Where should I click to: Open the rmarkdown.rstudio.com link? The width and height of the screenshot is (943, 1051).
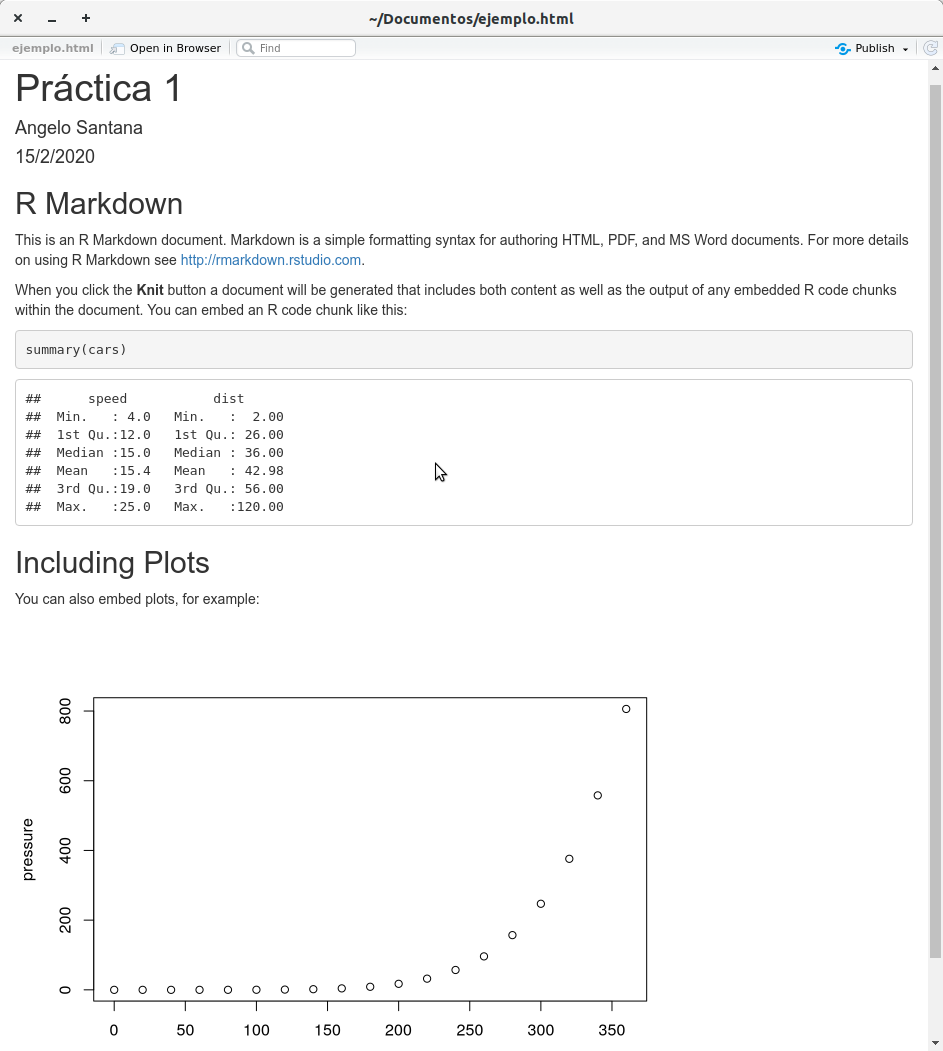click(270, 260)
